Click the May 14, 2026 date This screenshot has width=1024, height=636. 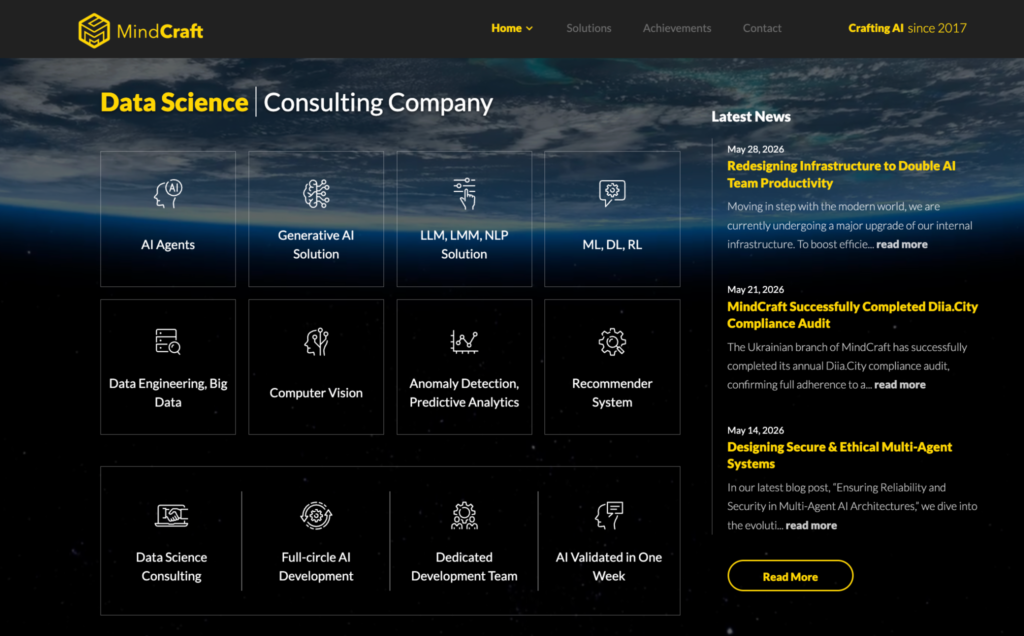(x=756, y=430)
